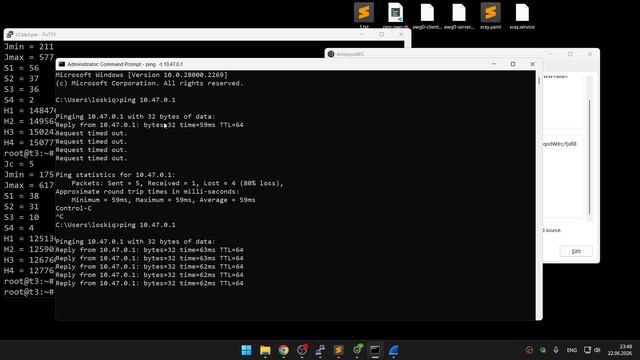
Task: Click the Command Prompt title bar icon
Action: click(62, 64)
